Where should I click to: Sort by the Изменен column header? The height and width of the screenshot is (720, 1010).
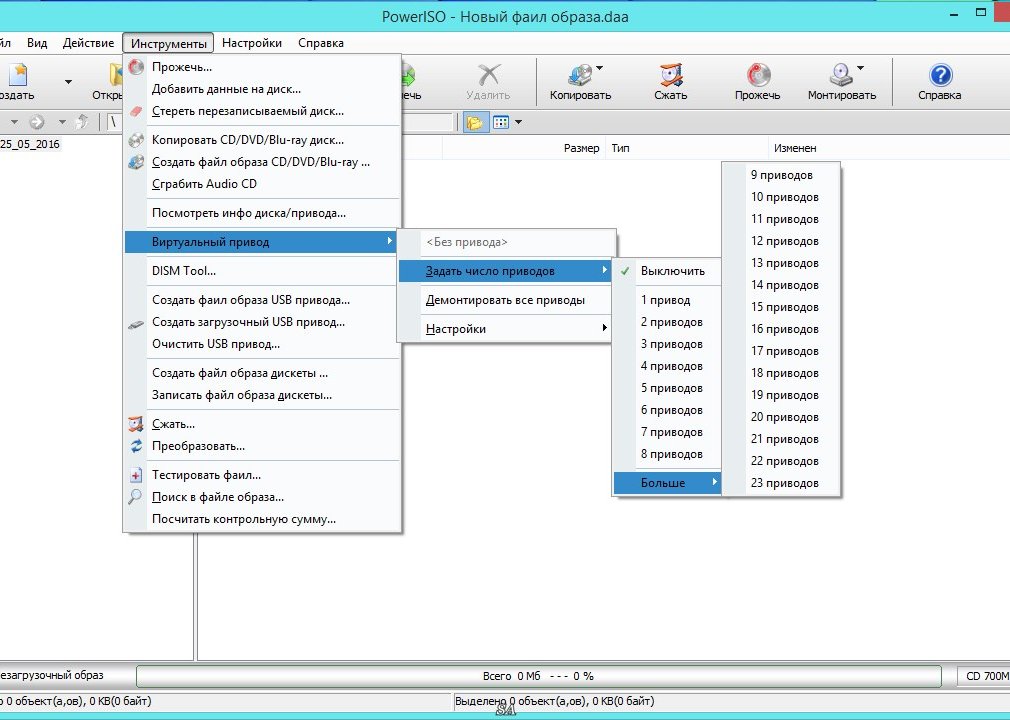point(796,148)
